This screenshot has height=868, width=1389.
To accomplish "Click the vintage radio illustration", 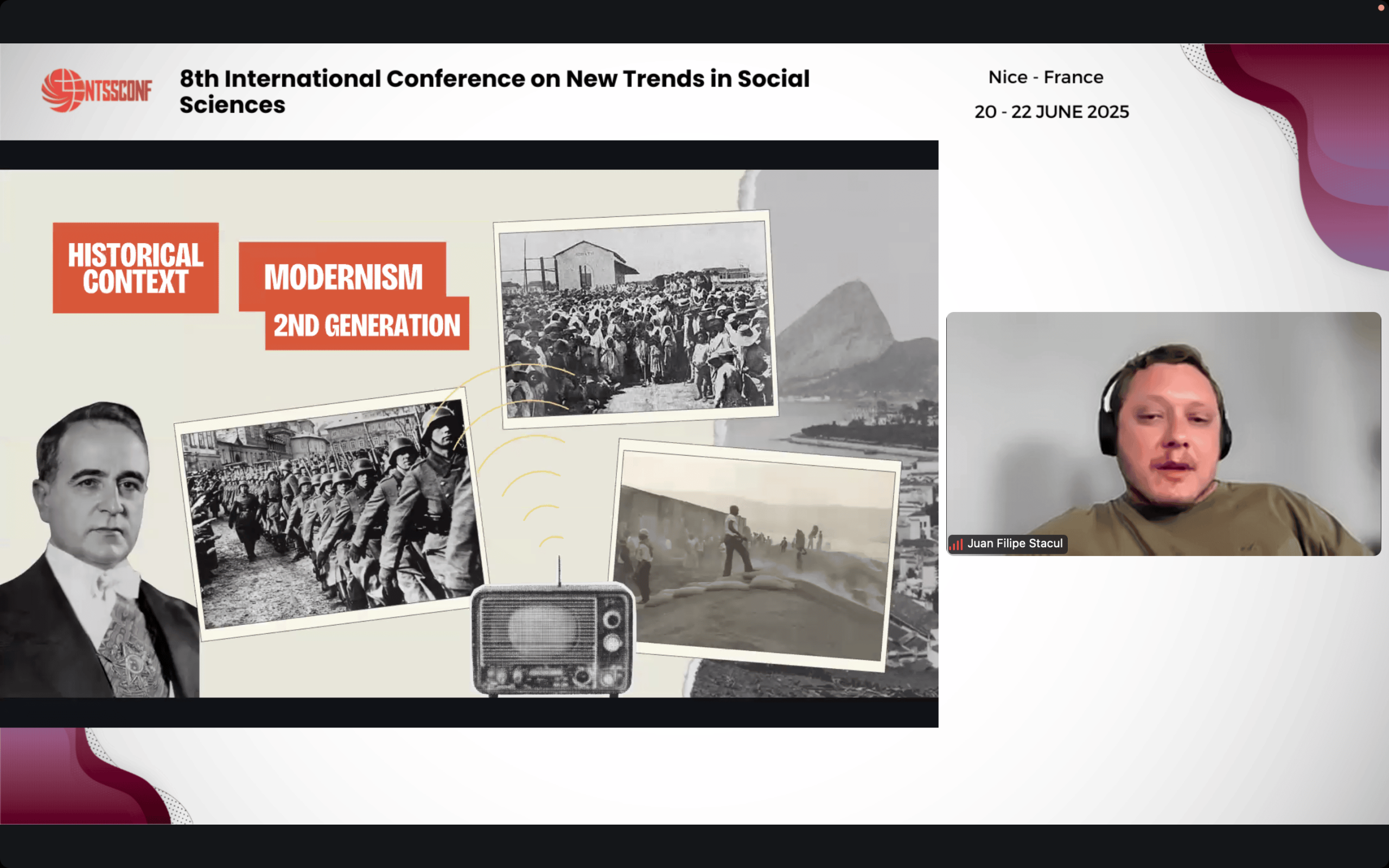I will (x=553, y=639).
